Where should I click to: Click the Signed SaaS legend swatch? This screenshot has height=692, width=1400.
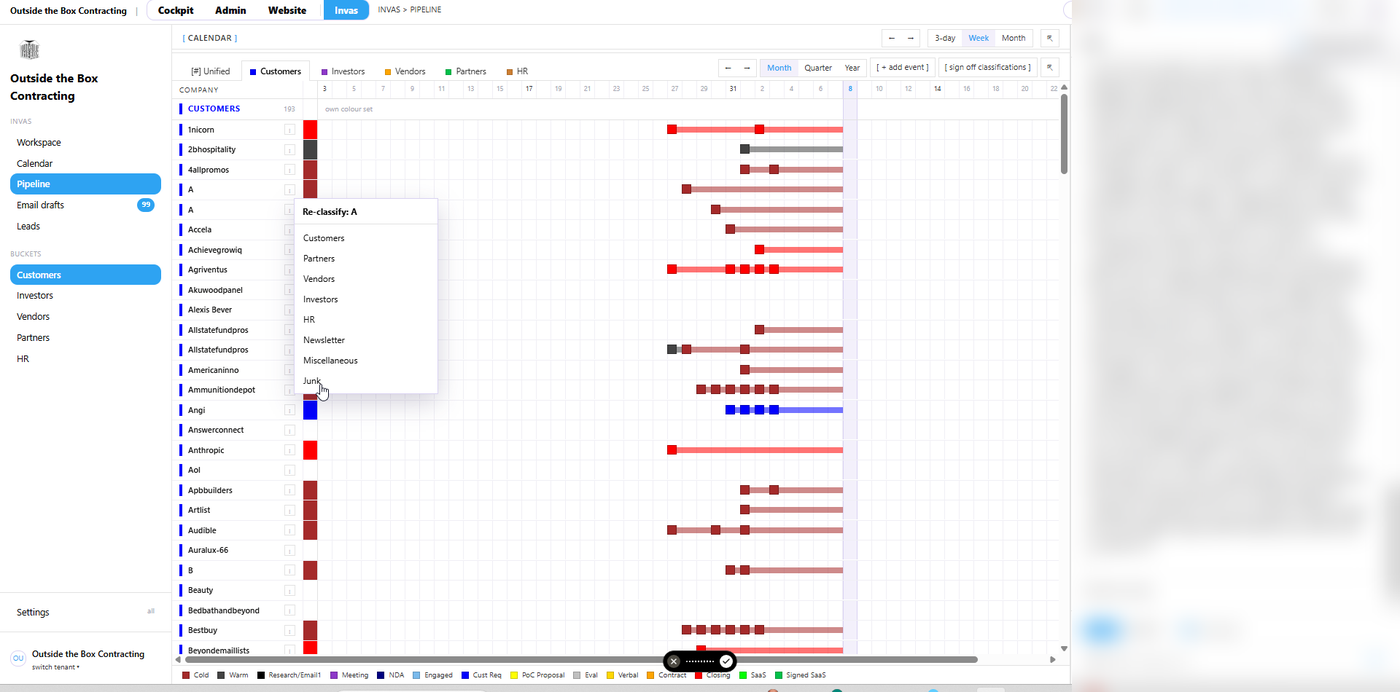(x=779, y=675)
